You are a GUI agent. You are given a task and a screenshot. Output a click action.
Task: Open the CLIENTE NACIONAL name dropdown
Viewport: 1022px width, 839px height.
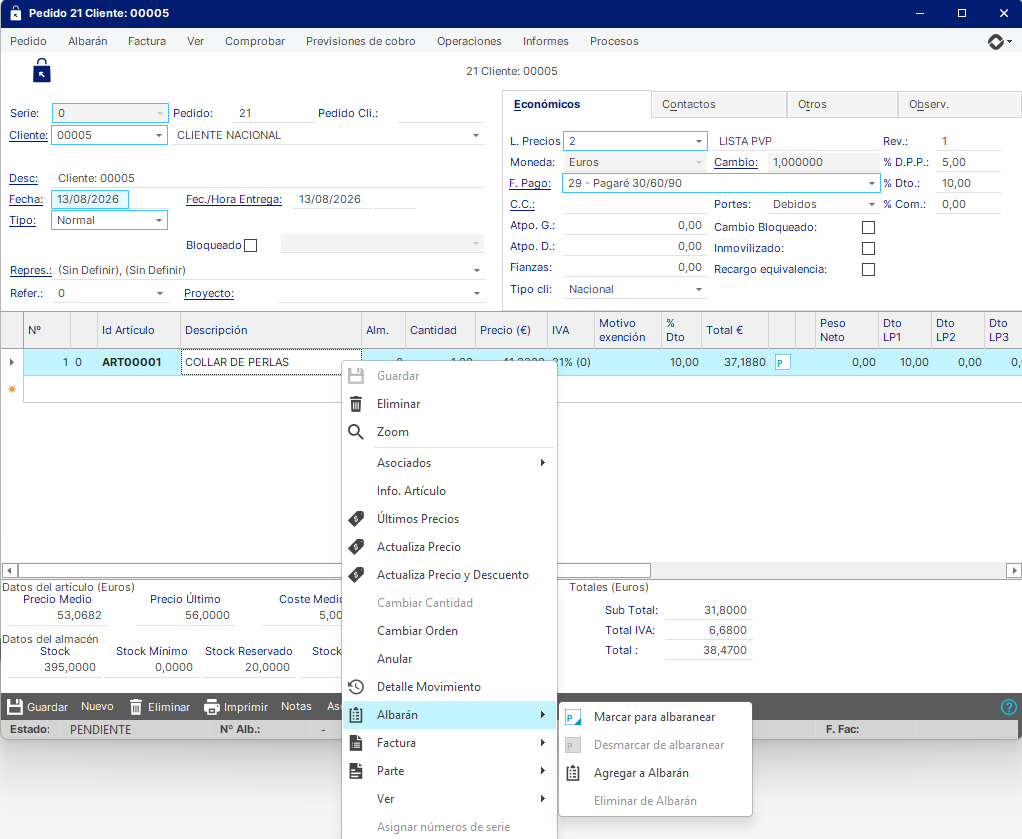tap(476, 136)
